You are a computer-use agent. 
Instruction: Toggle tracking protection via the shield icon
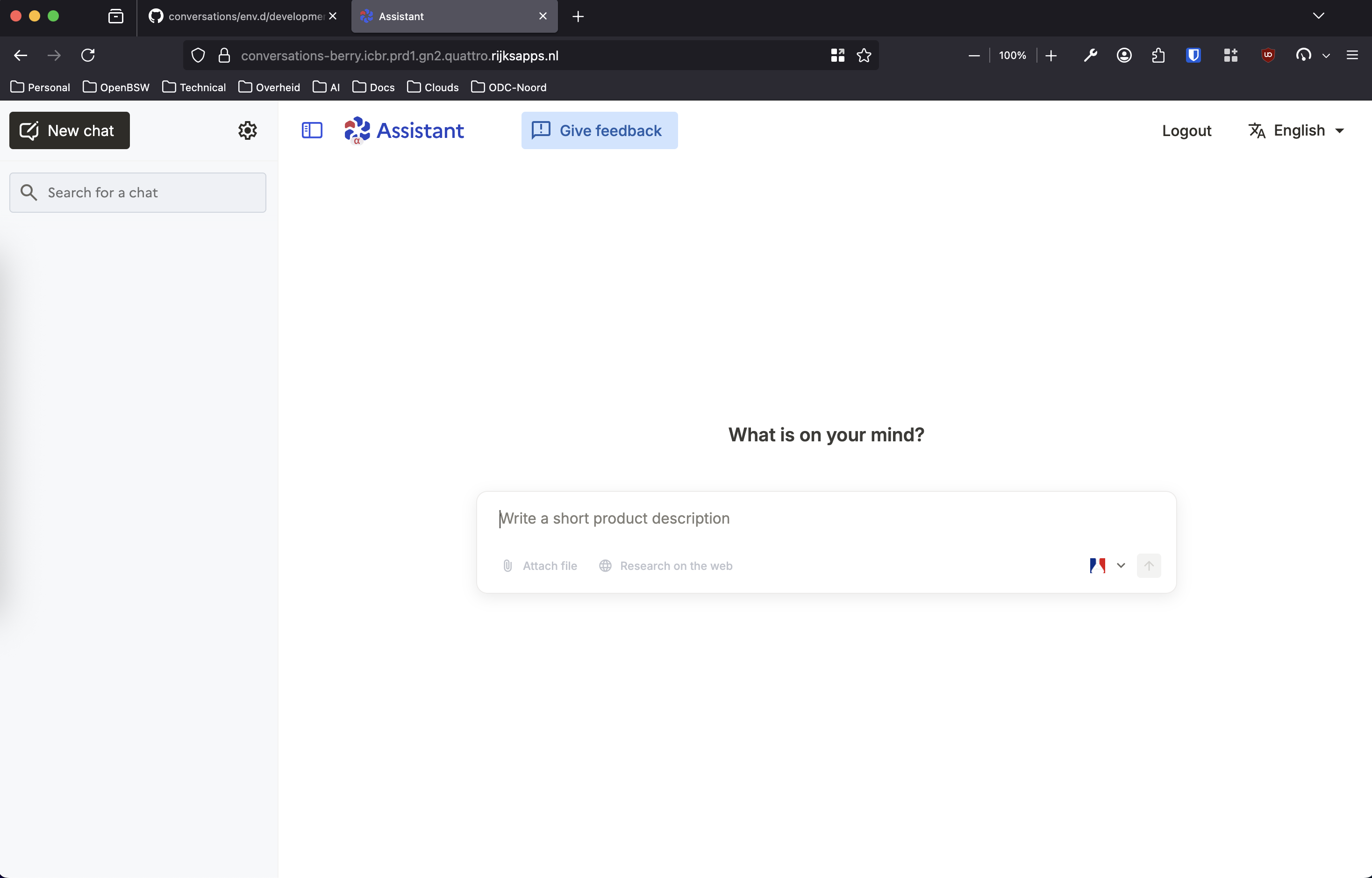pyautogui.click(x=198, y=55)
